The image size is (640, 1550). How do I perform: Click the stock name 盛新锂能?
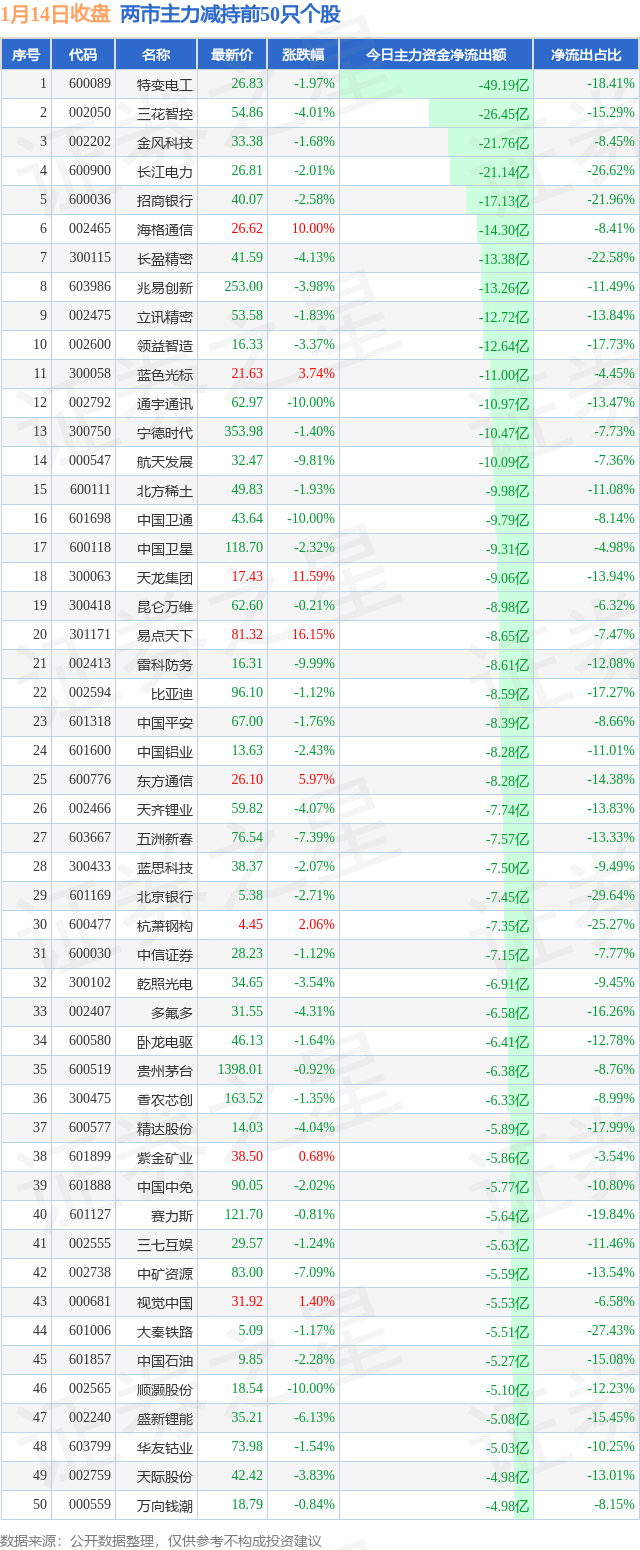(x=165, y=1419)
